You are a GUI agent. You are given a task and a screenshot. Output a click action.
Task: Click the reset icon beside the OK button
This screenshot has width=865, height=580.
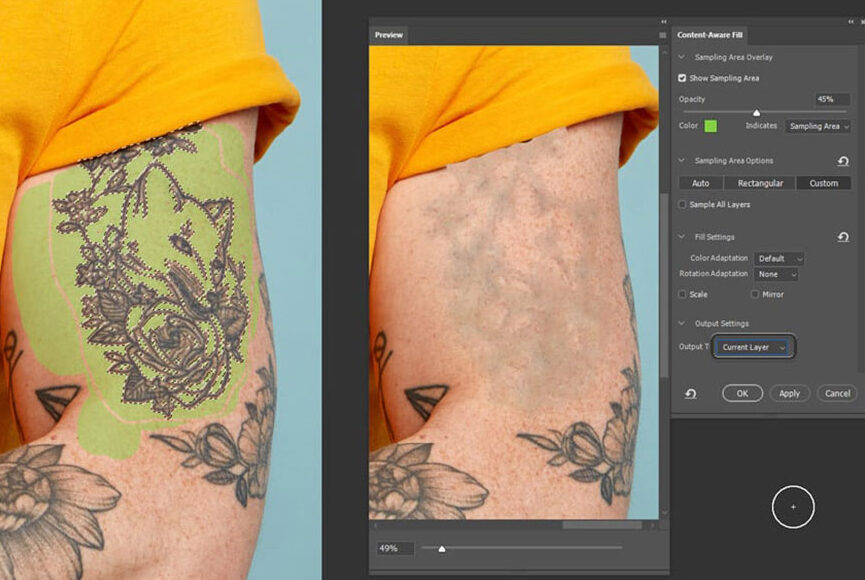692,393
